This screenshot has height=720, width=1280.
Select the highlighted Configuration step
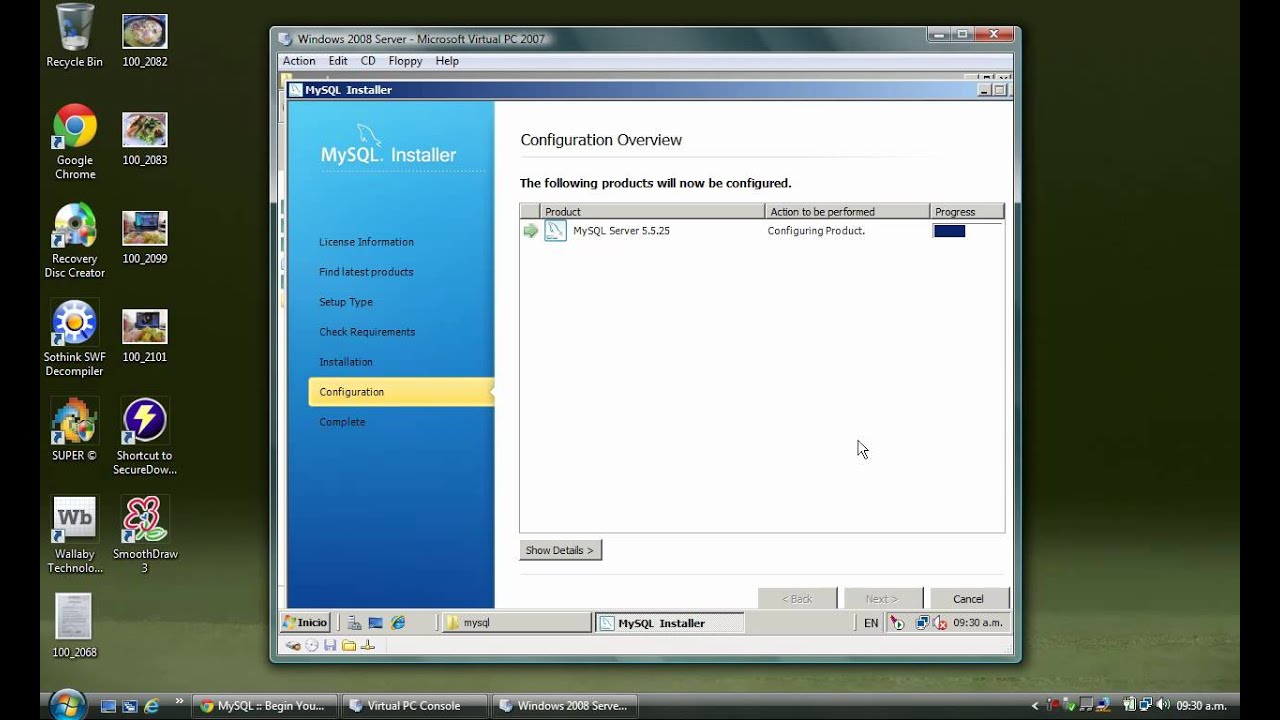click(x=401, y=392)
